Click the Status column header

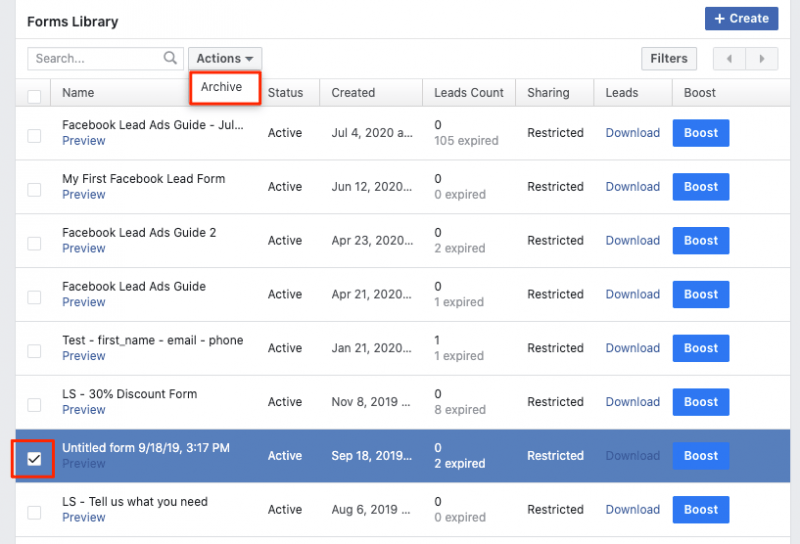[285, 93]
